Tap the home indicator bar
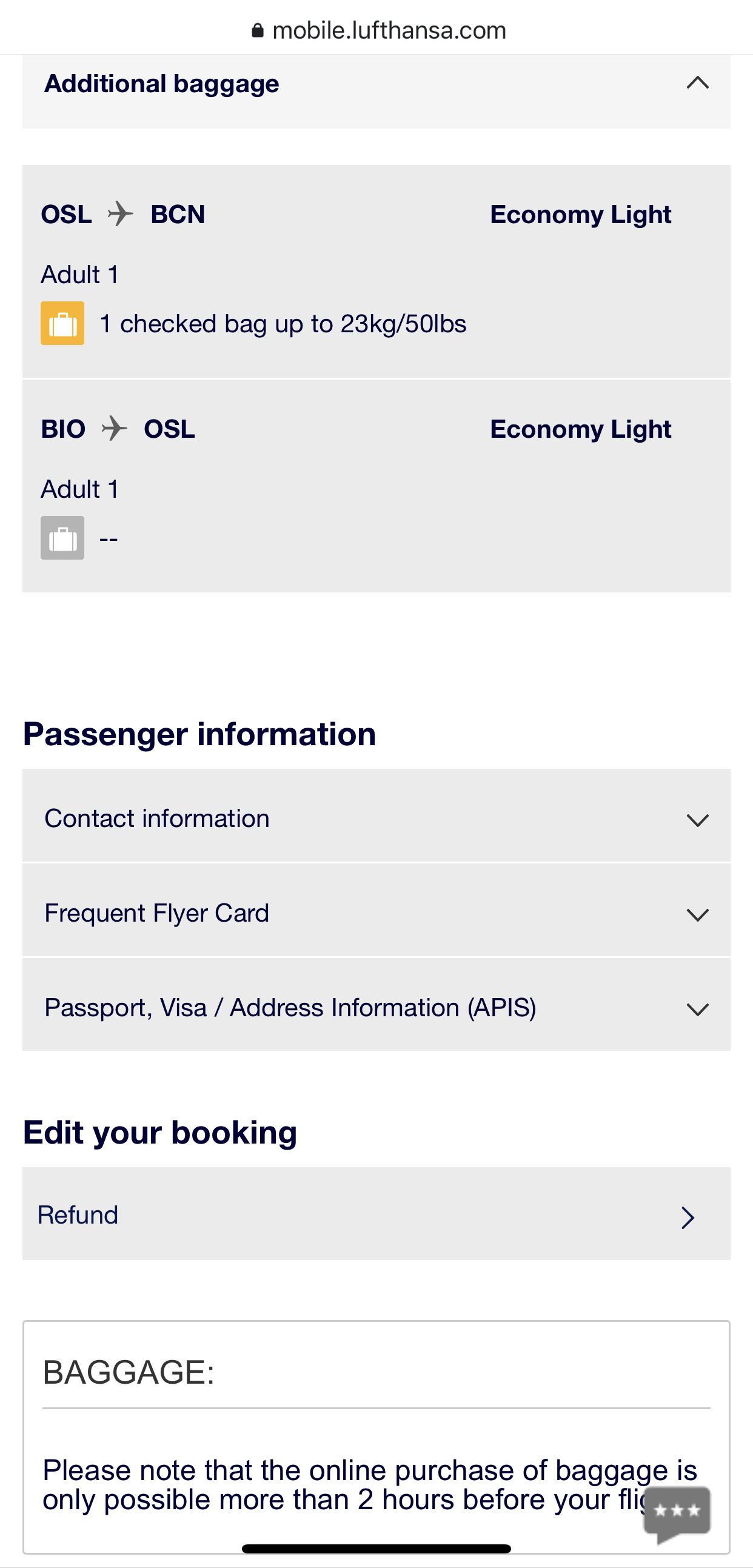This screenshot has height=1568, width=753. coord(376,1549)
